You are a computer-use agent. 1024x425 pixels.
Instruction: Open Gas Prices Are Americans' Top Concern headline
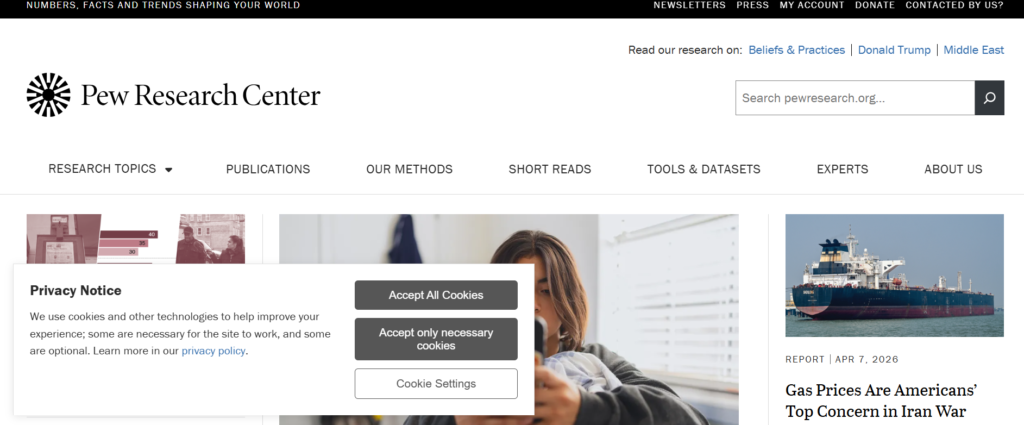click(x=881, y=401)
